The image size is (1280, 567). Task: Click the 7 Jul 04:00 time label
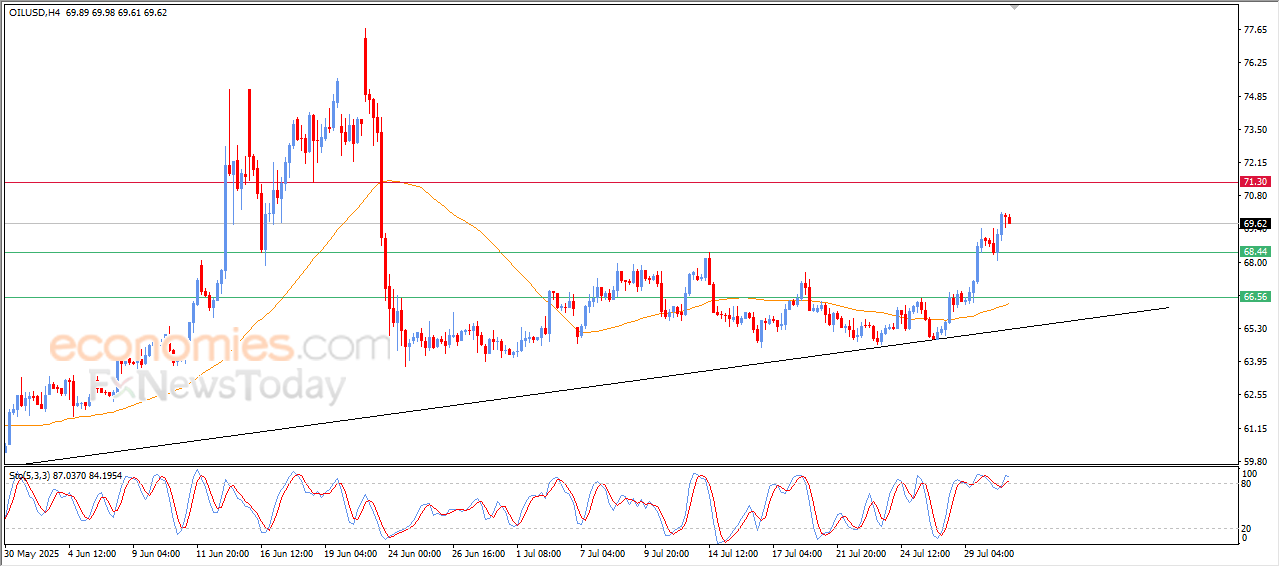point(604,552)
